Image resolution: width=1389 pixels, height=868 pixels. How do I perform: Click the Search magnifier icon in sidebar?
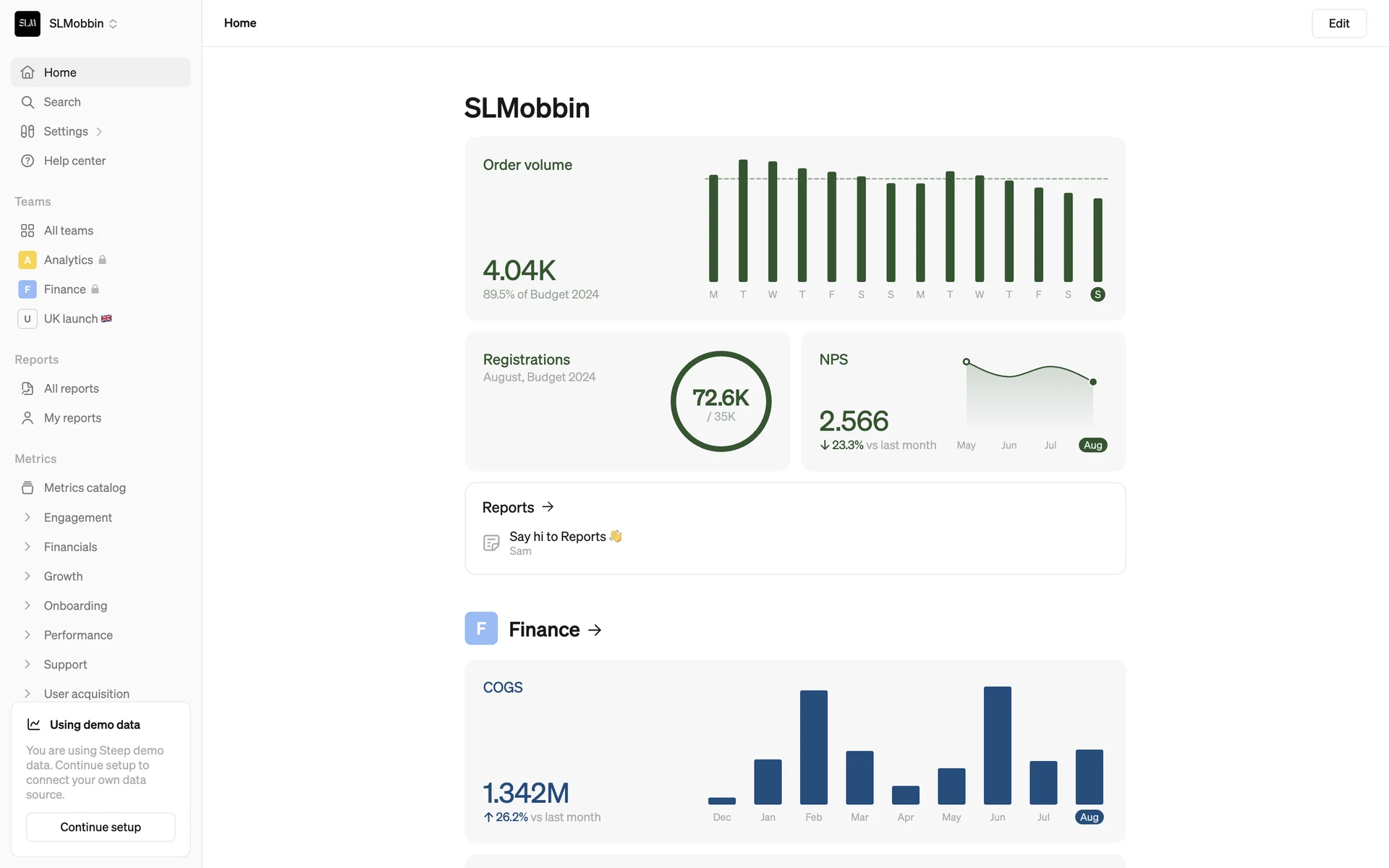[x=27, y=102]
